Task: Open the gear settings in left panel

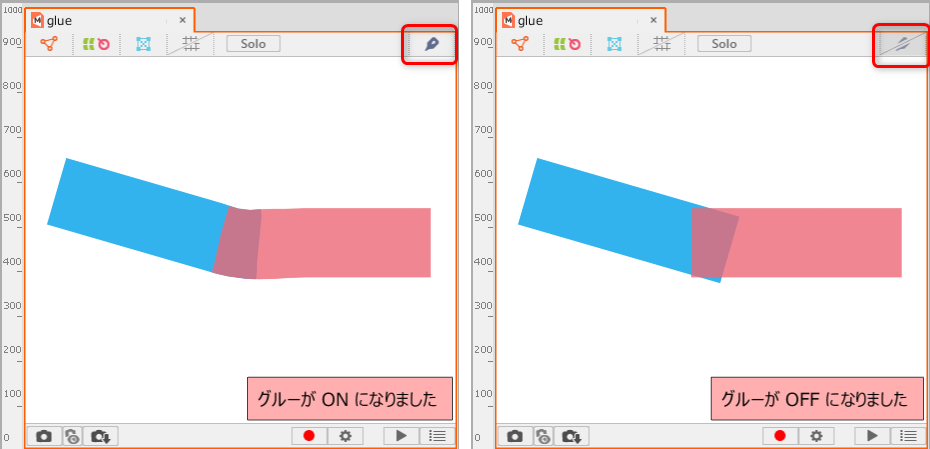Action: click(346, 436)
